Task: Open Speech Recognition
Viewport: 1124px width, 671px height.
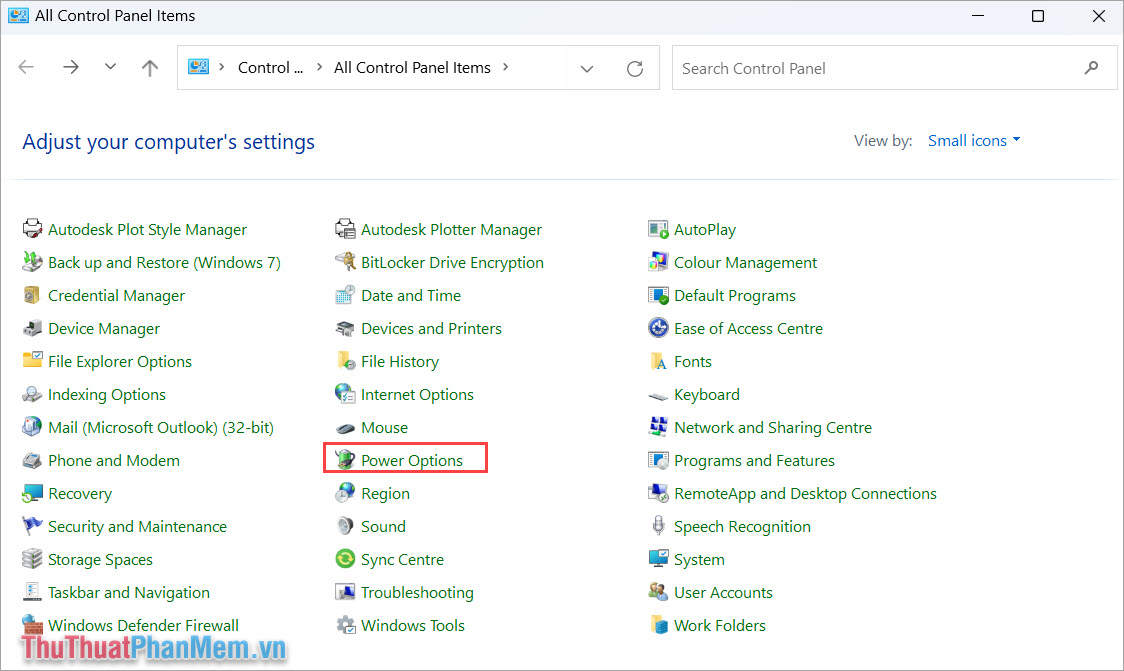Action: [x=740, y=525]
